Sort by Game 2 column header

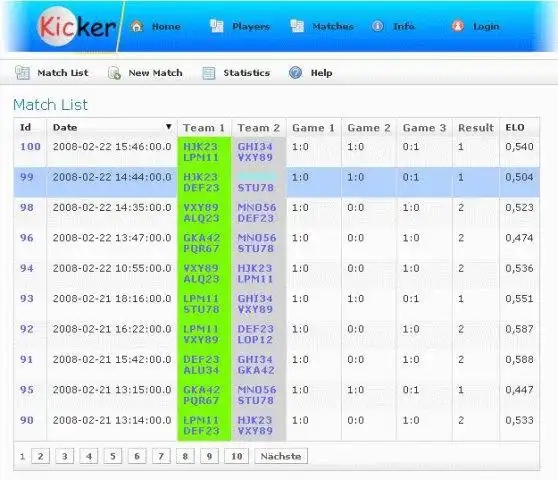point(369,128)
